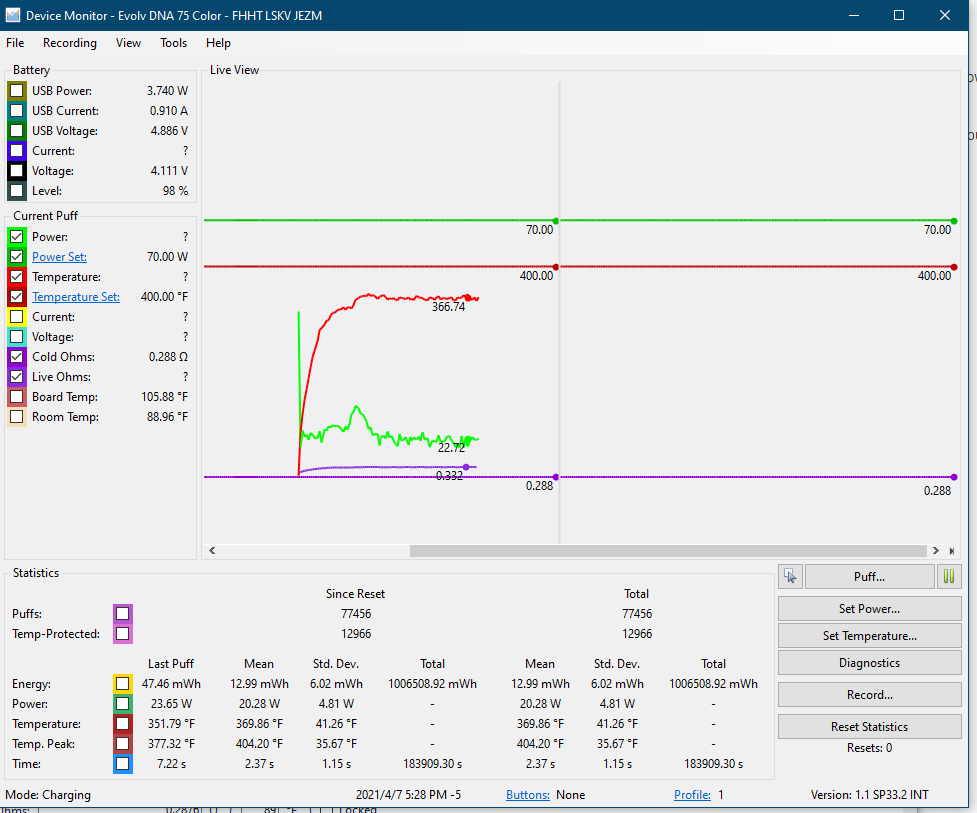The width and height of the screenshot is (977, 813).
Task: Jump to end using scrollbar end arrow
Action: pos(950,551)
